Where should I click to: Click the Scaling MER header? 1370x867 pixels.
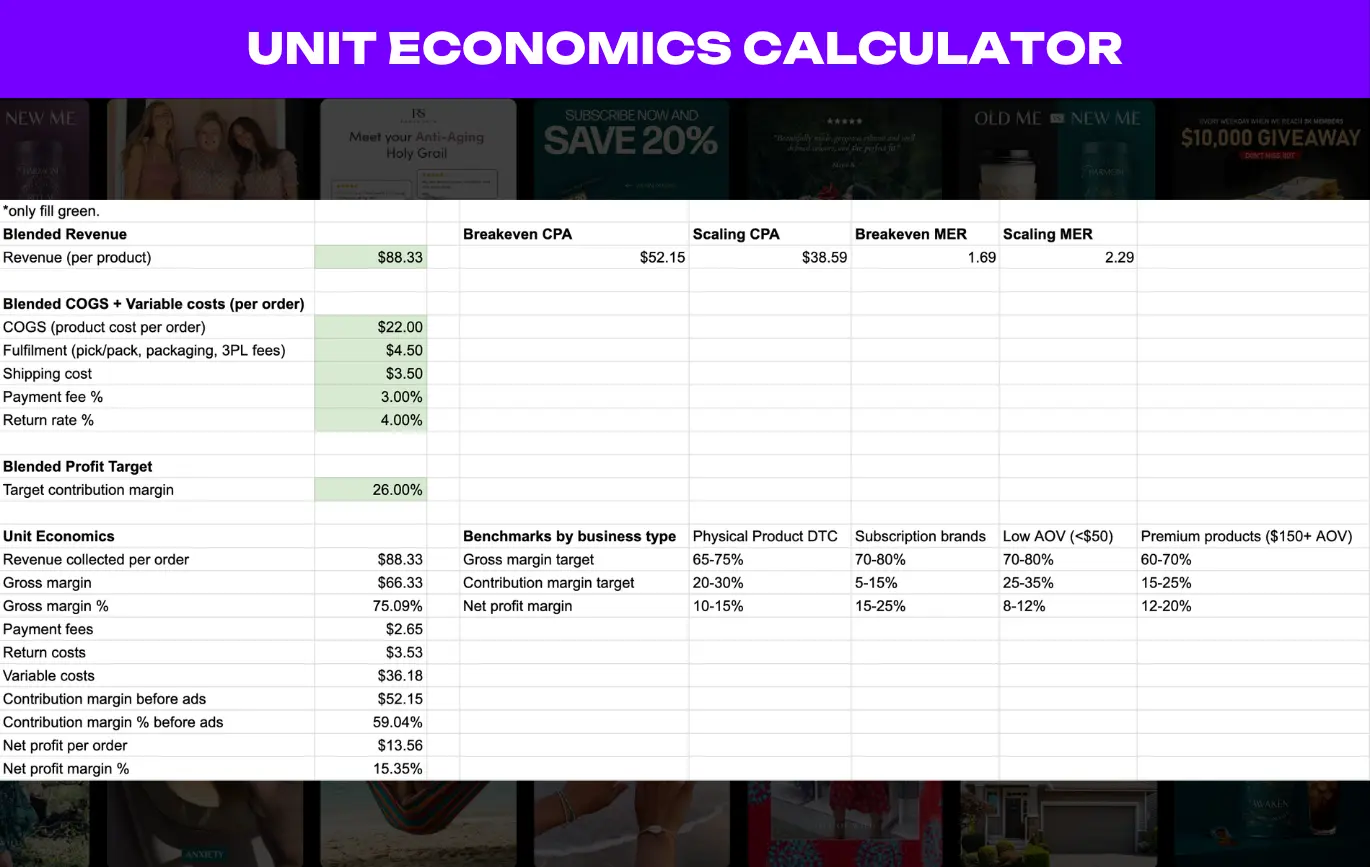(x=1048, y=234)
